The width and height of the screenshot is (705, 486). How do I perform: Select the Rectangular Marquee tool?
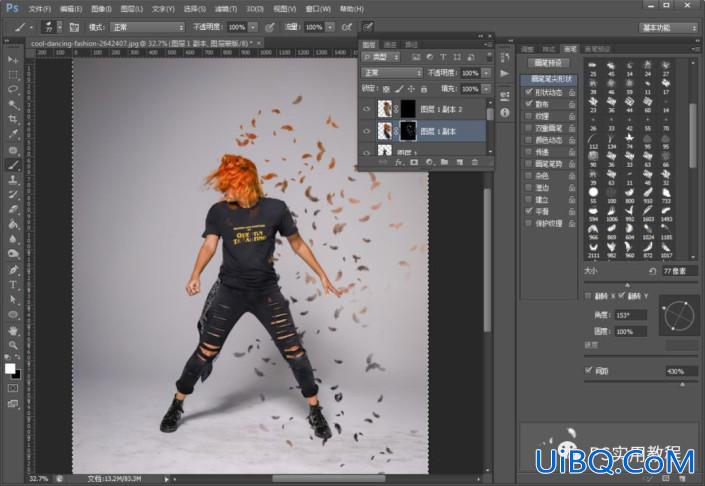(x=13, y=75)
